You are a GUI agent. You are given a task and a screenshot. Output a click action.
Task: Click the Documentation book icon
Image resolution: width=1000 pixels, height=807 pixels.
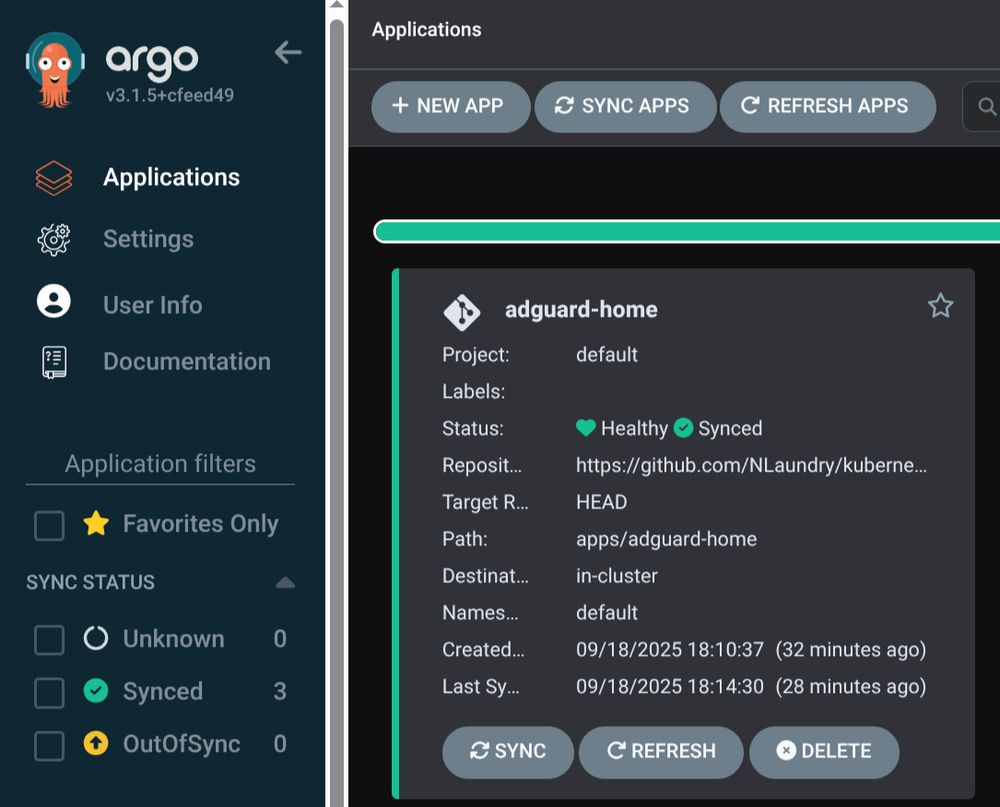click(x=54, y=362)
